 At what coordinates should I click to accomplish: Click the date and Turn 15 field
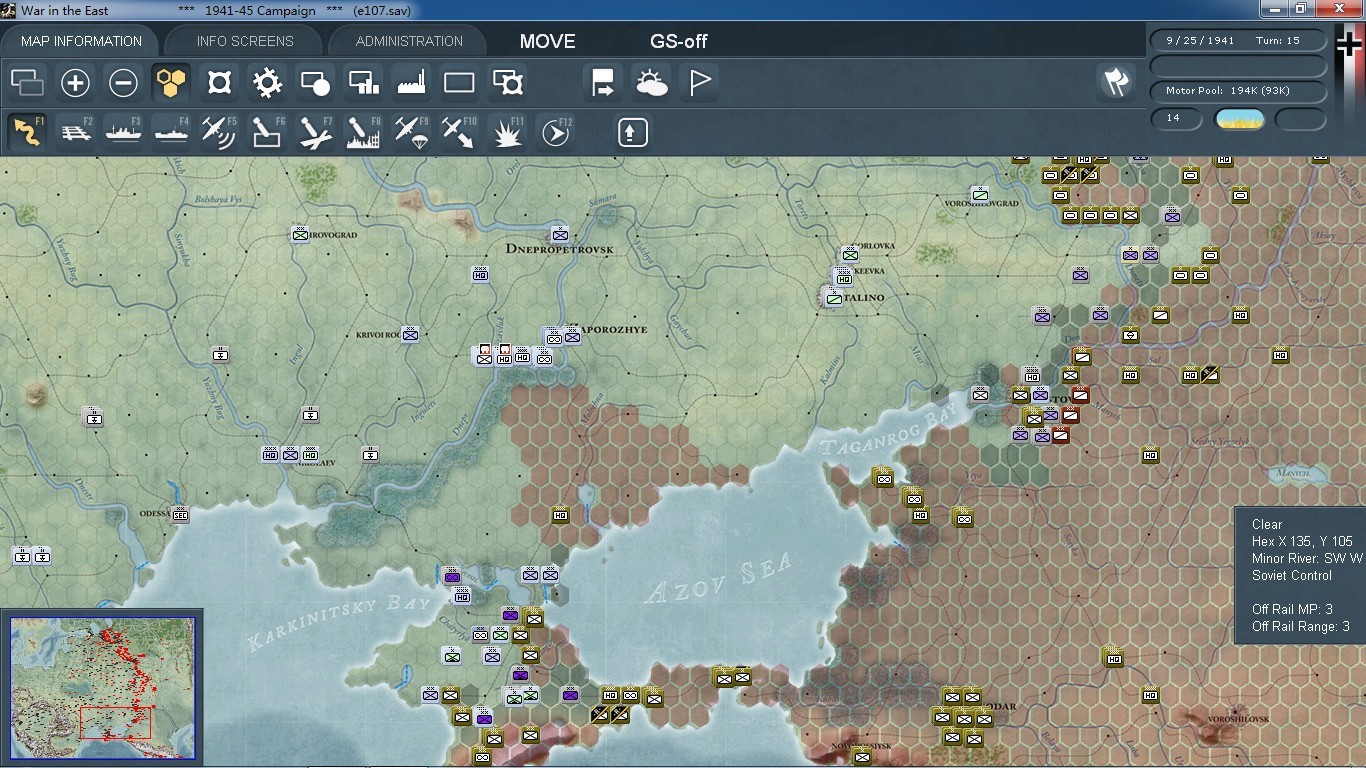click(x=1238, y=41)
